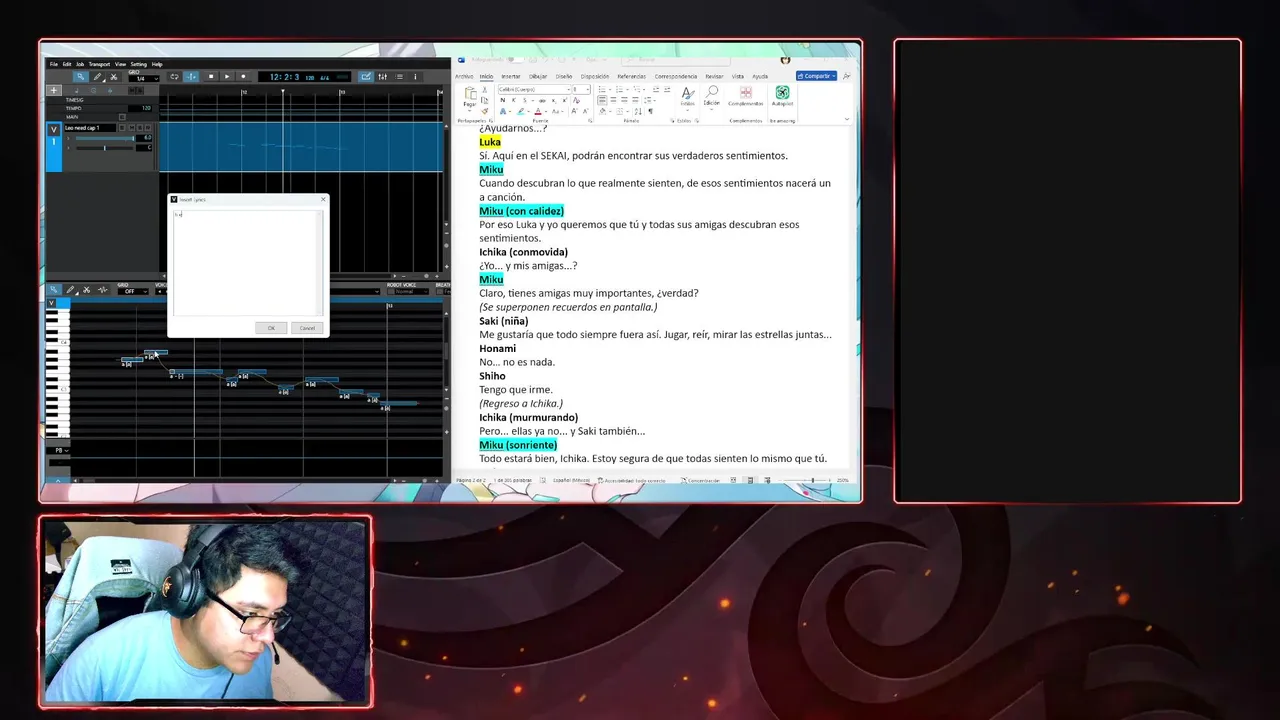Viewport: 1280px width, 720px height.
Task: Open the Edición search menu in Word
Action: coord(711,96)
